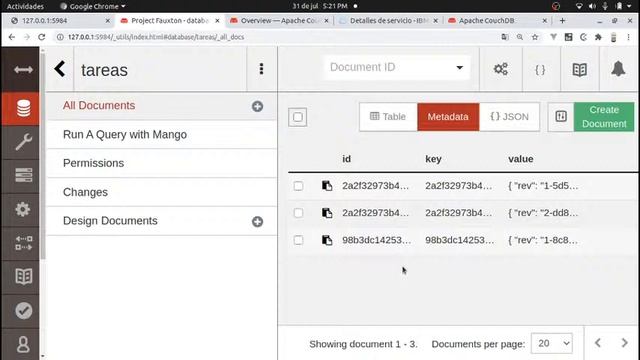Open the Document ID dropdown
Image resolution: width=640 pixels, height=360 pixels.
coord(397,67)
